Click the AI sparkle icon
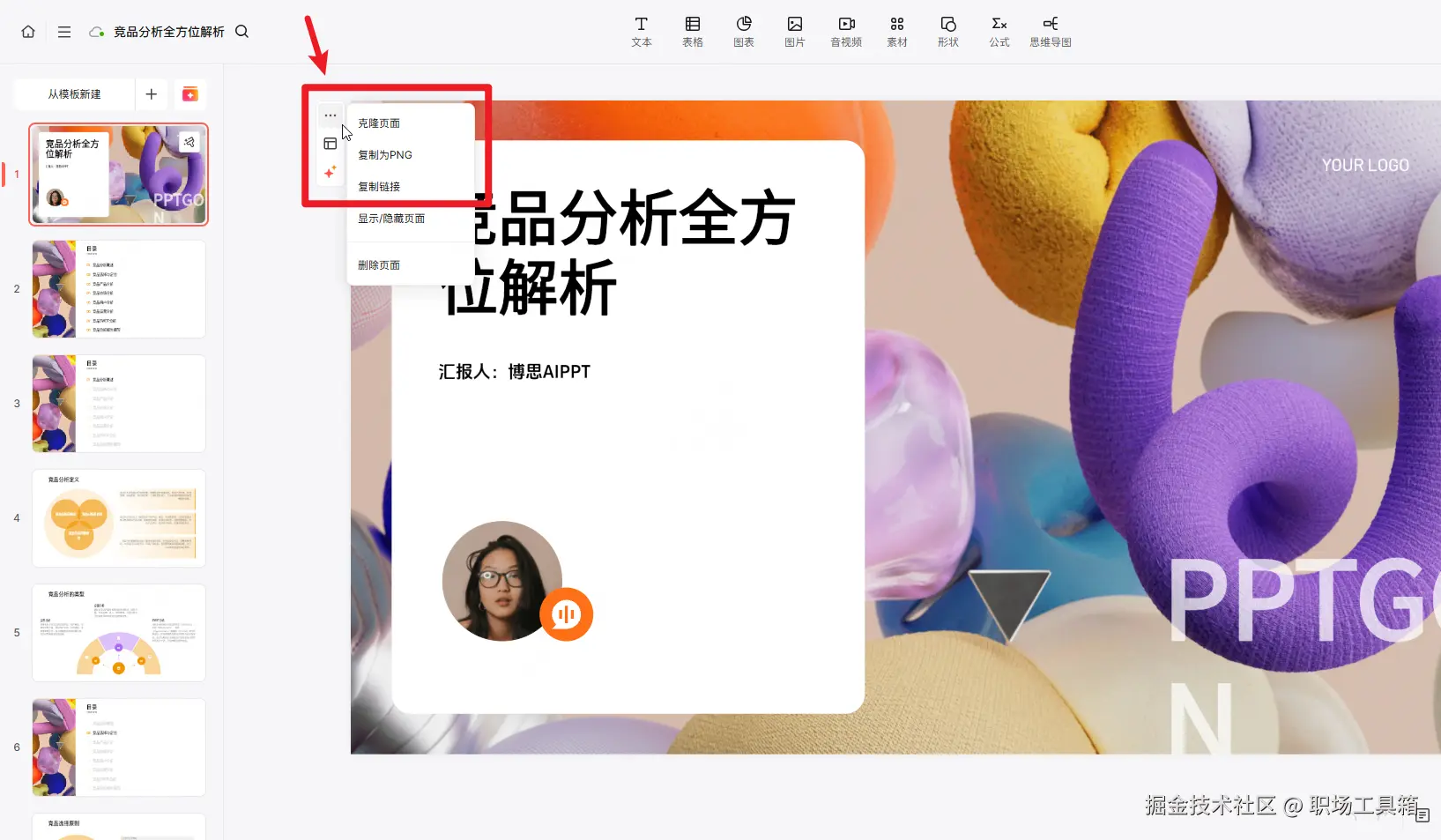Viewport: 1441px width, 840px height. [331, 172]
